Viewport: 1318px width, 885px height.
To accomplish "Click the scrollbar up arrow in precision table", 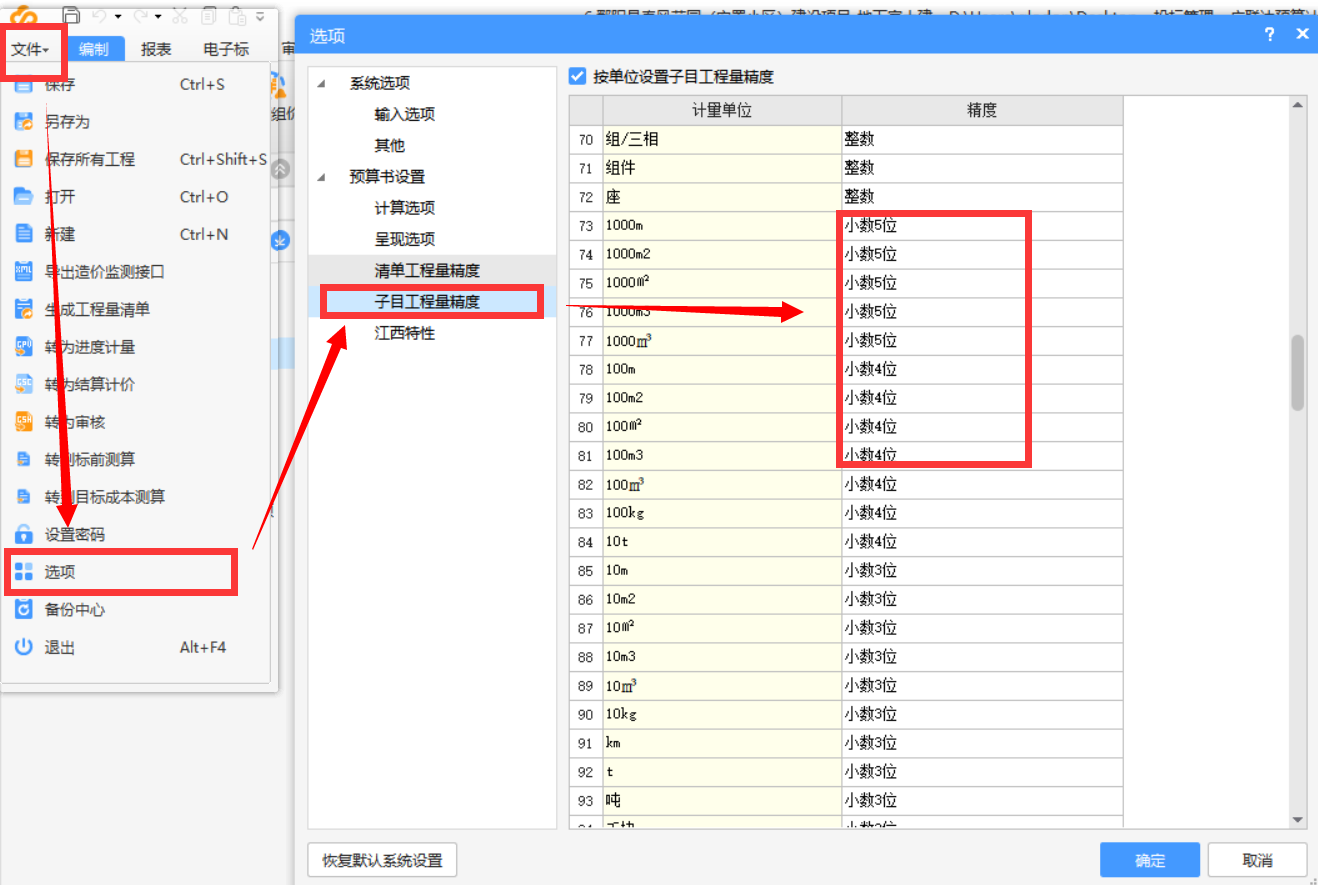I will pos(1298,105).
